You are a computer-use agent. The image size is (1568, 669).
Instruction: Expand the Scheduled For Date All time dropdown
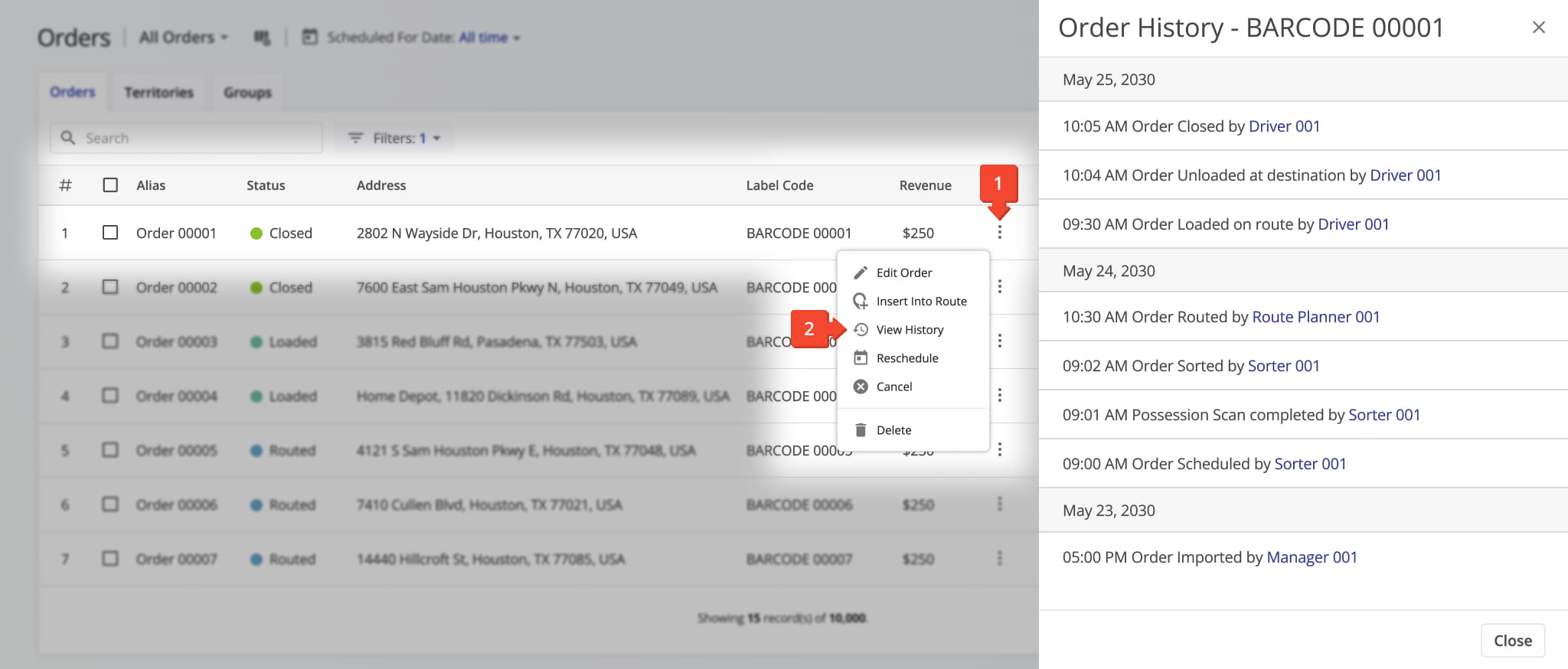[x=488, y=38]
